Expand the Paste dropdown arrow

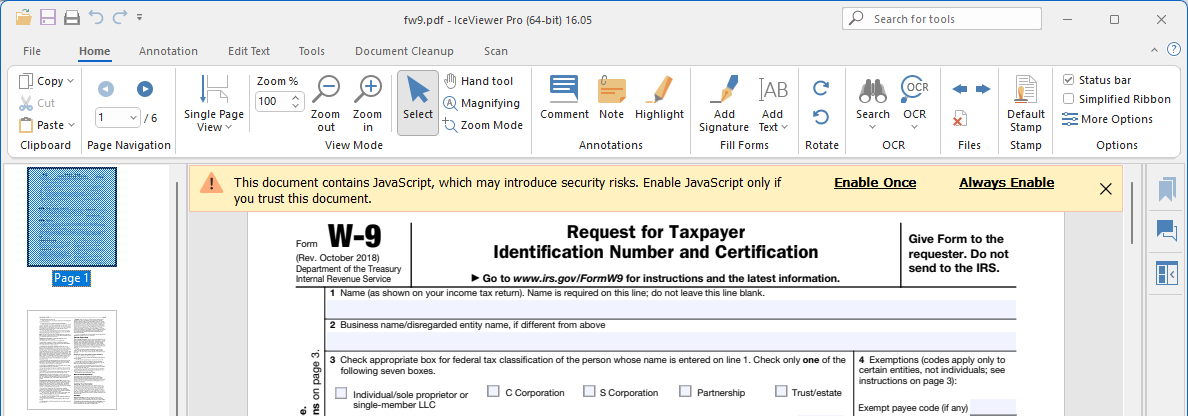[71, 125]
